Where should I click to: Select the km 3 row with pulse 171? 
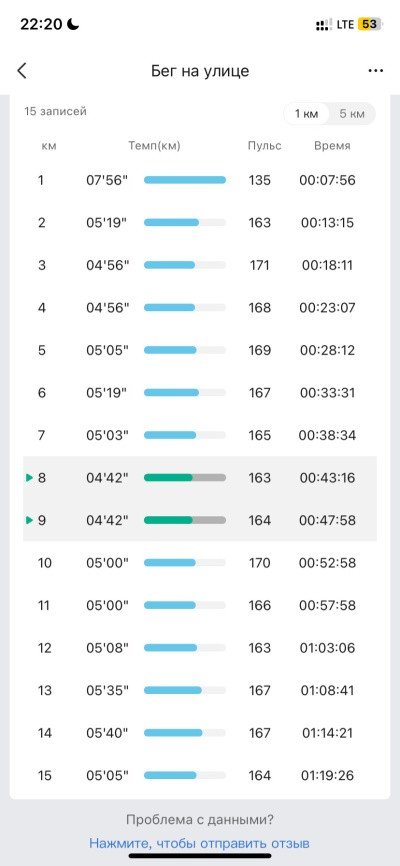click(x=200, y=265)
